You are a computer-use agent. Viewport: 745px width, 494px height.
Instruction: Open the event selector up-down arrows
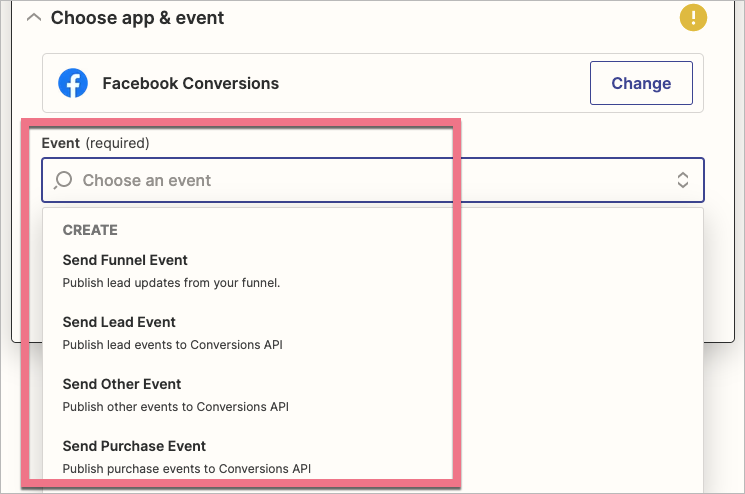pos(683,180)
